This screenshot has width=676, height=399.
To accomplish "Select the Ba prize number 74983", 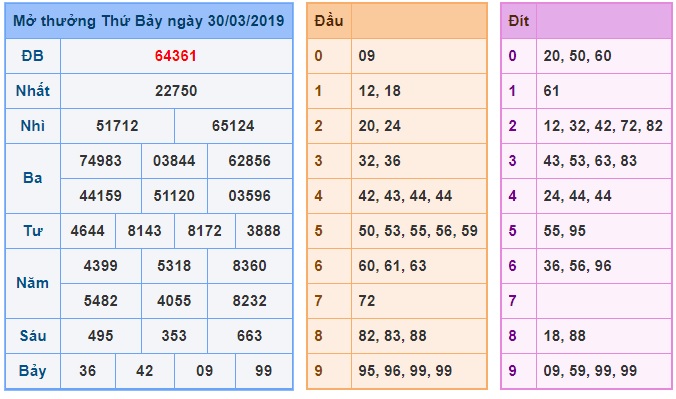I will coord(100,160).
